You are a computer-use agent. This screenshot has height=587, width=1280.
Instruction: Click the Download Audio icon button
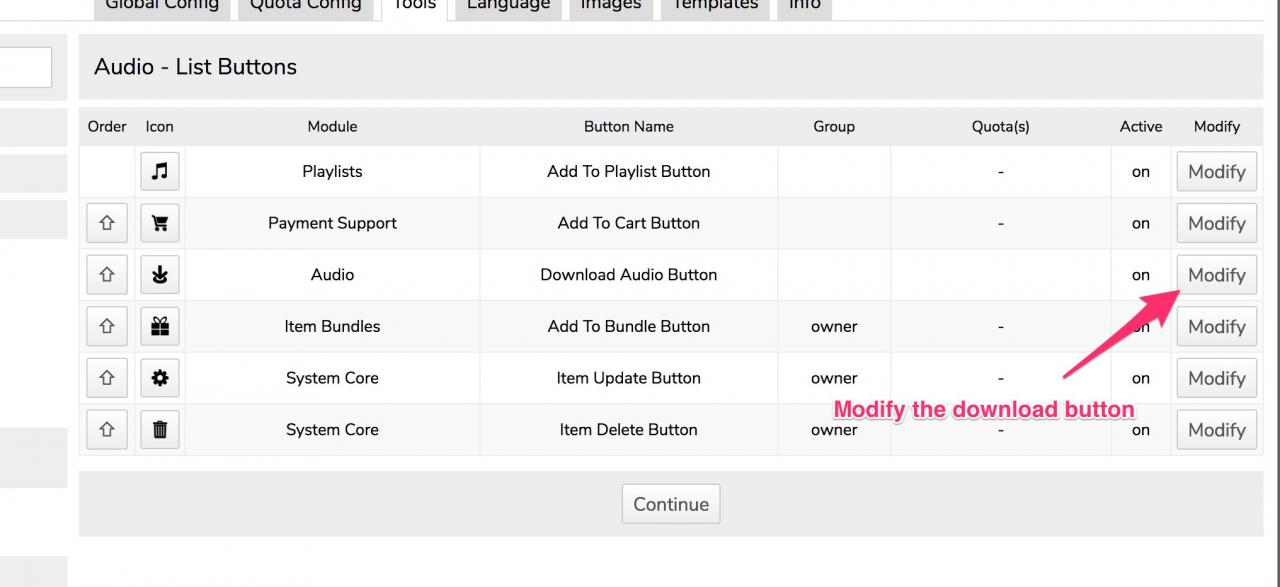pyautogui.click(x=159, y=275)
